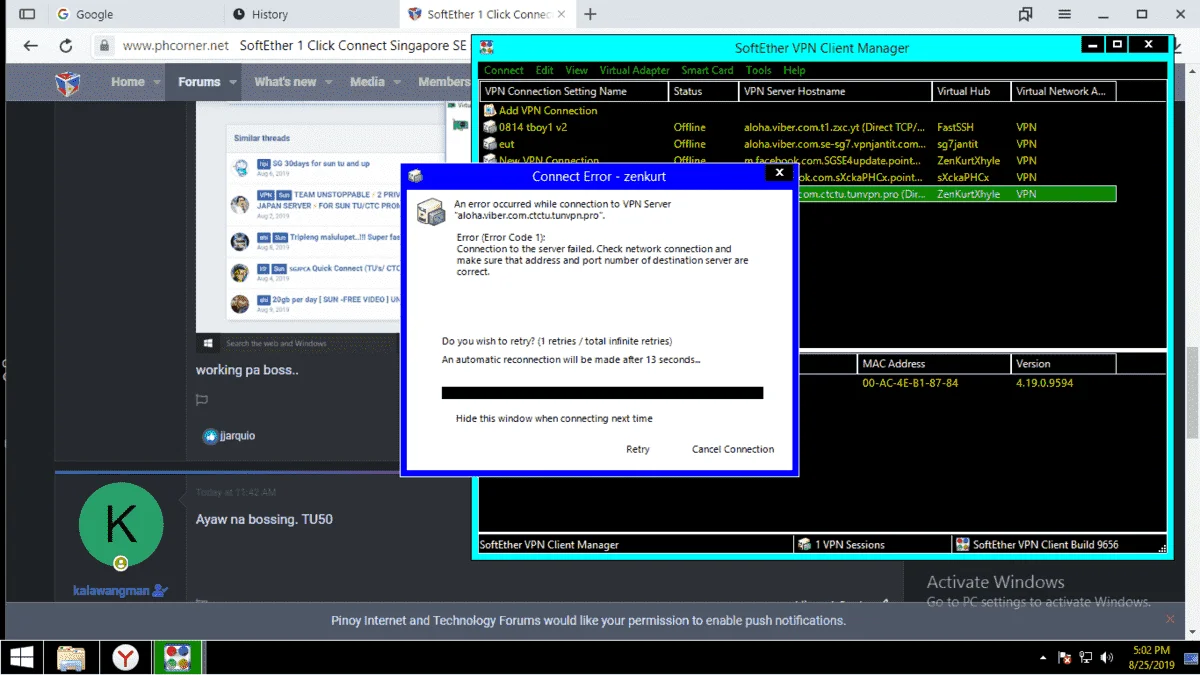The width and height of the screenshot is (1200, 675).
Task: Expand the Forums dropdown arrow
Action: click(233, 82)
